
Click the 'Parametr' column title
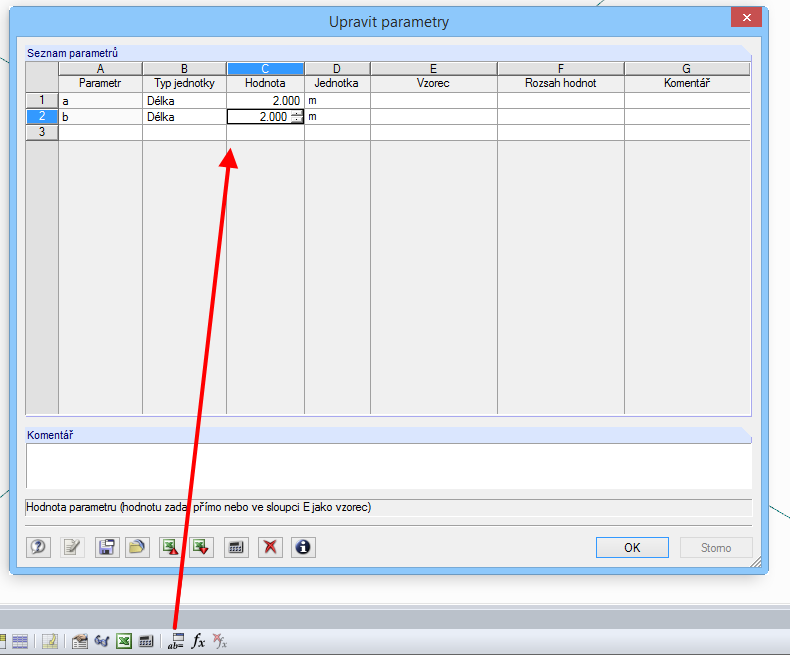(100, 83)
